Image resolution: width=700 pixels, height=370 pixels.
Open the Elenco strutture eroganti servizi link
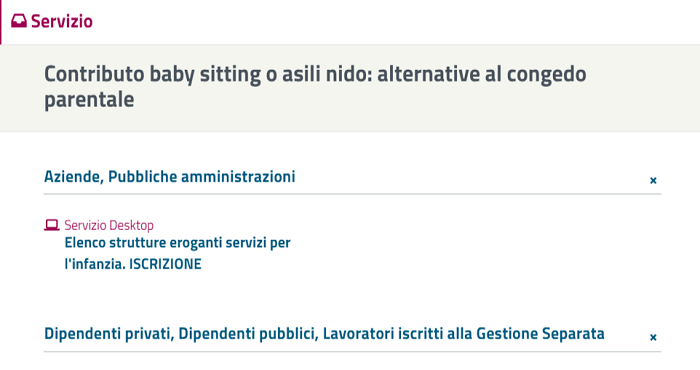click(x=178, y=253)
